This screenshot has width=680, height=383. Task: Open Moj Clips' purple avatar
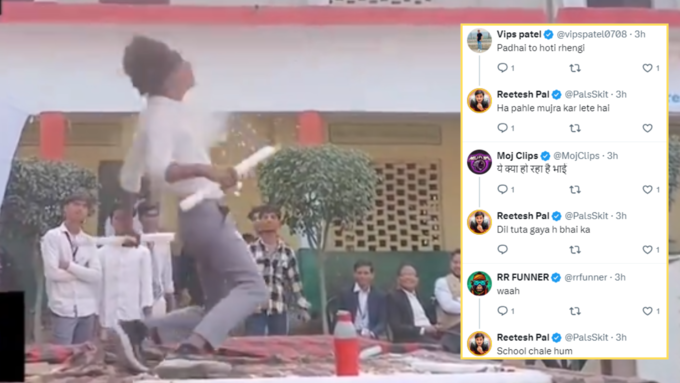tap(479, 162)
